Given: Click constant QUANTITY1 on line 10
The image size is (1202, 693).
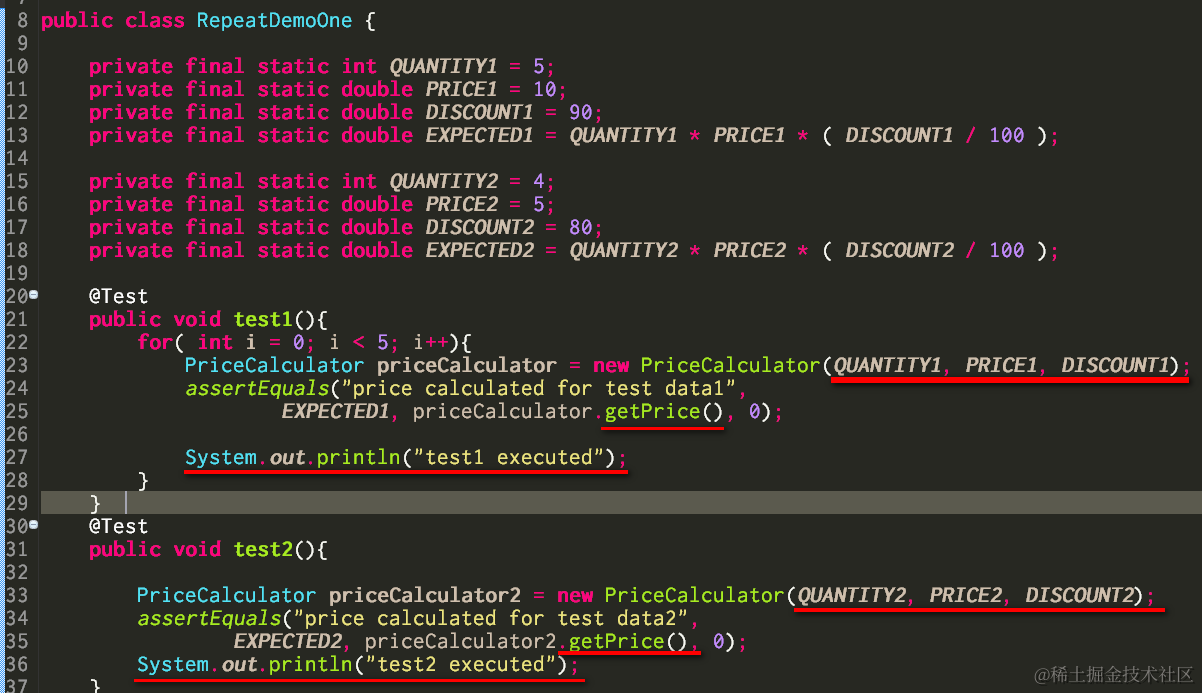Looking at the screenshot, I should [443, 66].
